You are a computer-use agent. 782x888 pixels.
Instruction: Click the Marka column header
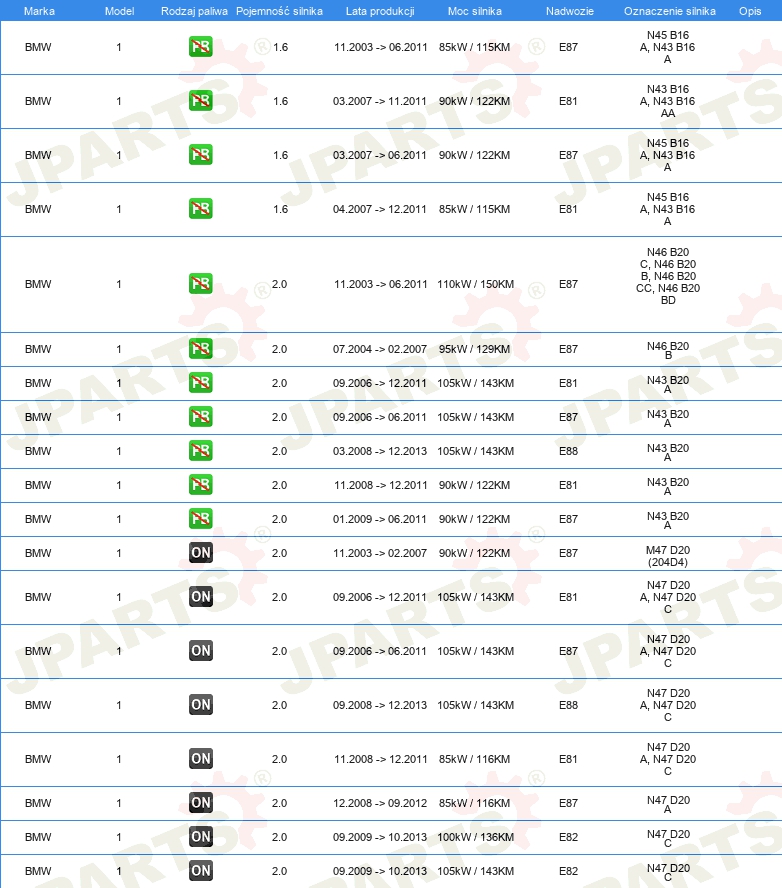point(39,11)
